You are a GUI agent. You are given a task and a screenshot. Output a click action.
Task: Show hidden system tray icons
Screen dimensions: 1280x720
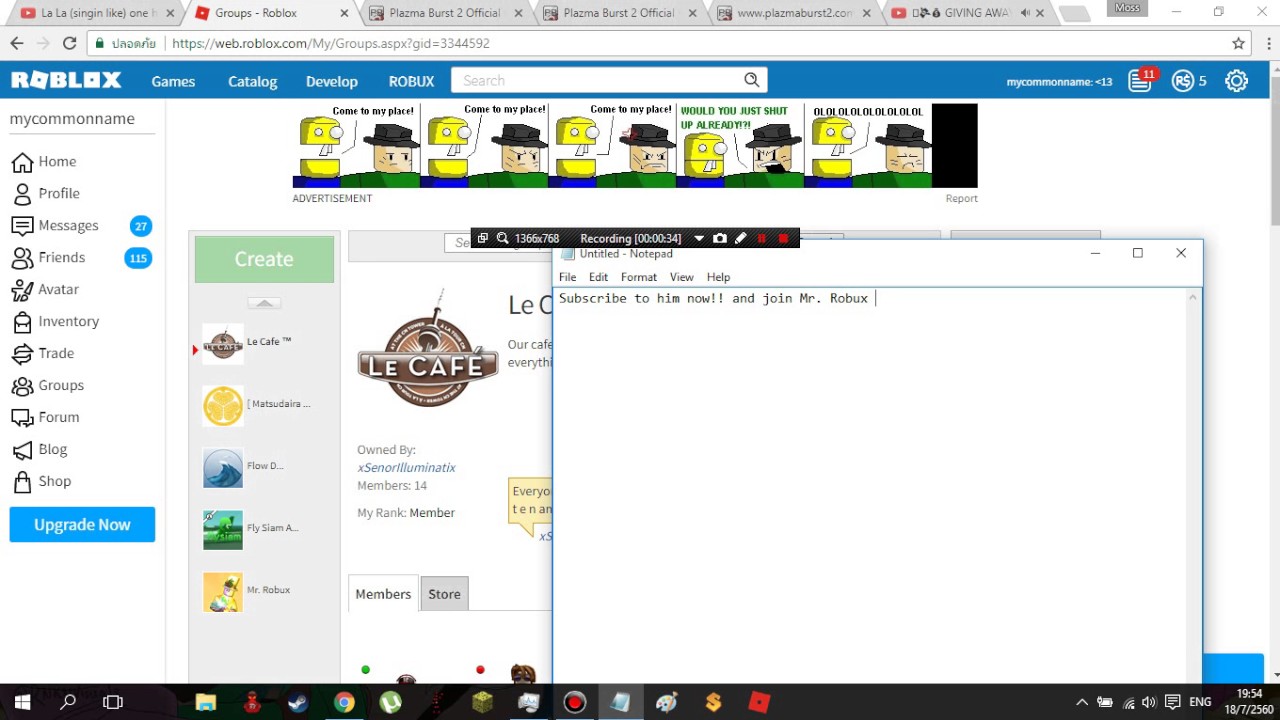coord(1081,702)
